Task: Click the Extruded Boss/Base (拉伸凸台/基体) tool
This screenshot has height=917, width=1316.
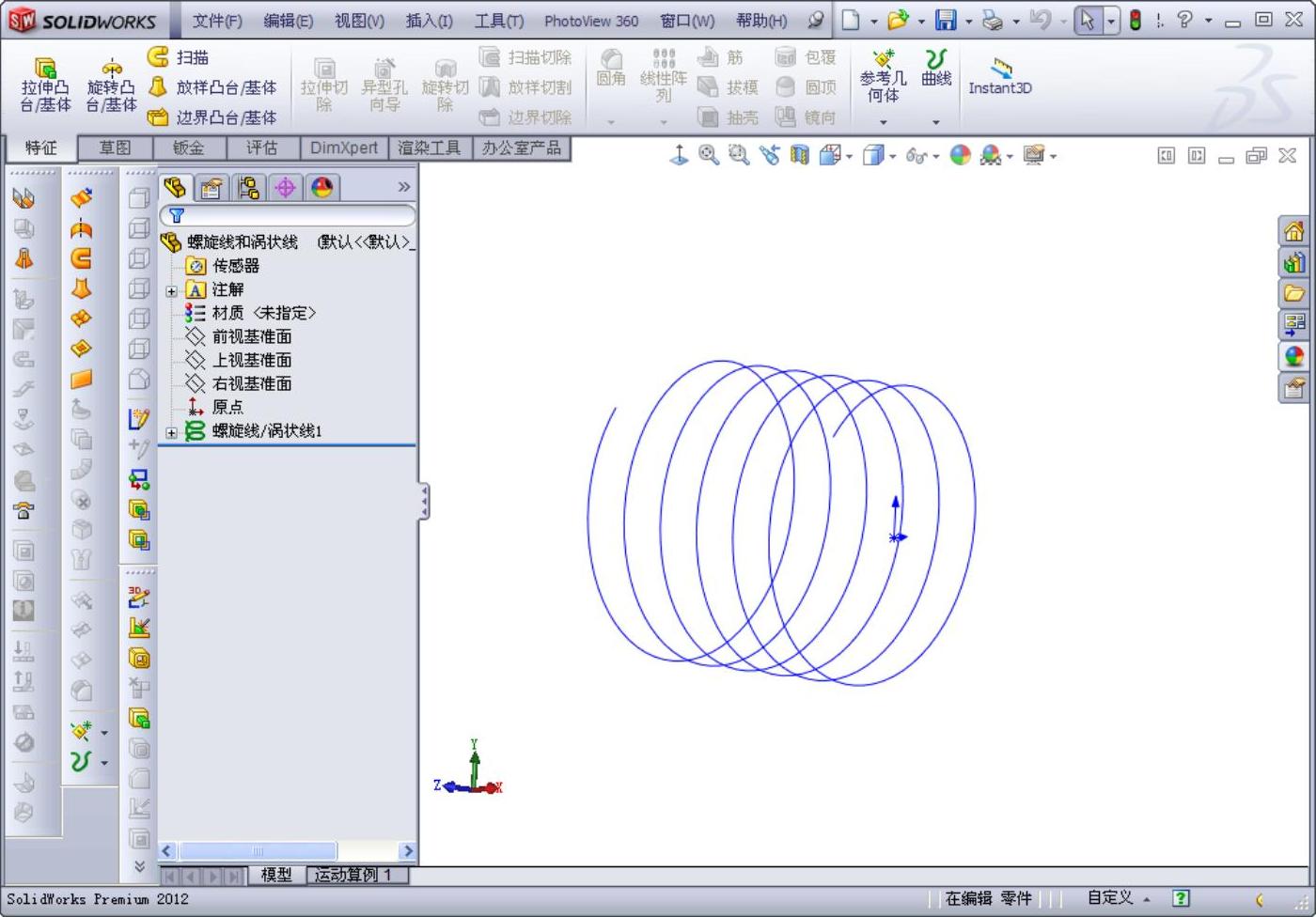Action: (45, 85)
